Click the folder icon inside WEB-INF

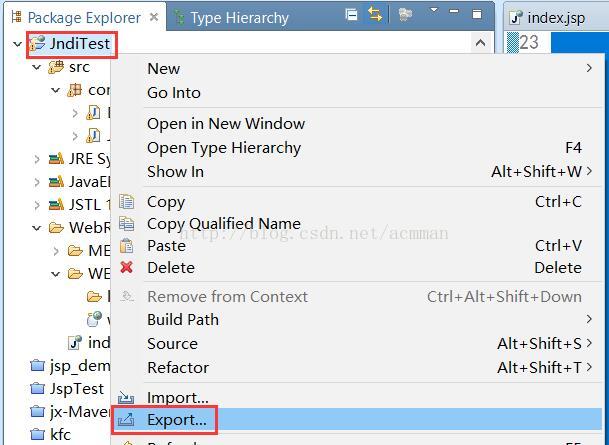click(x=94, y=297)
